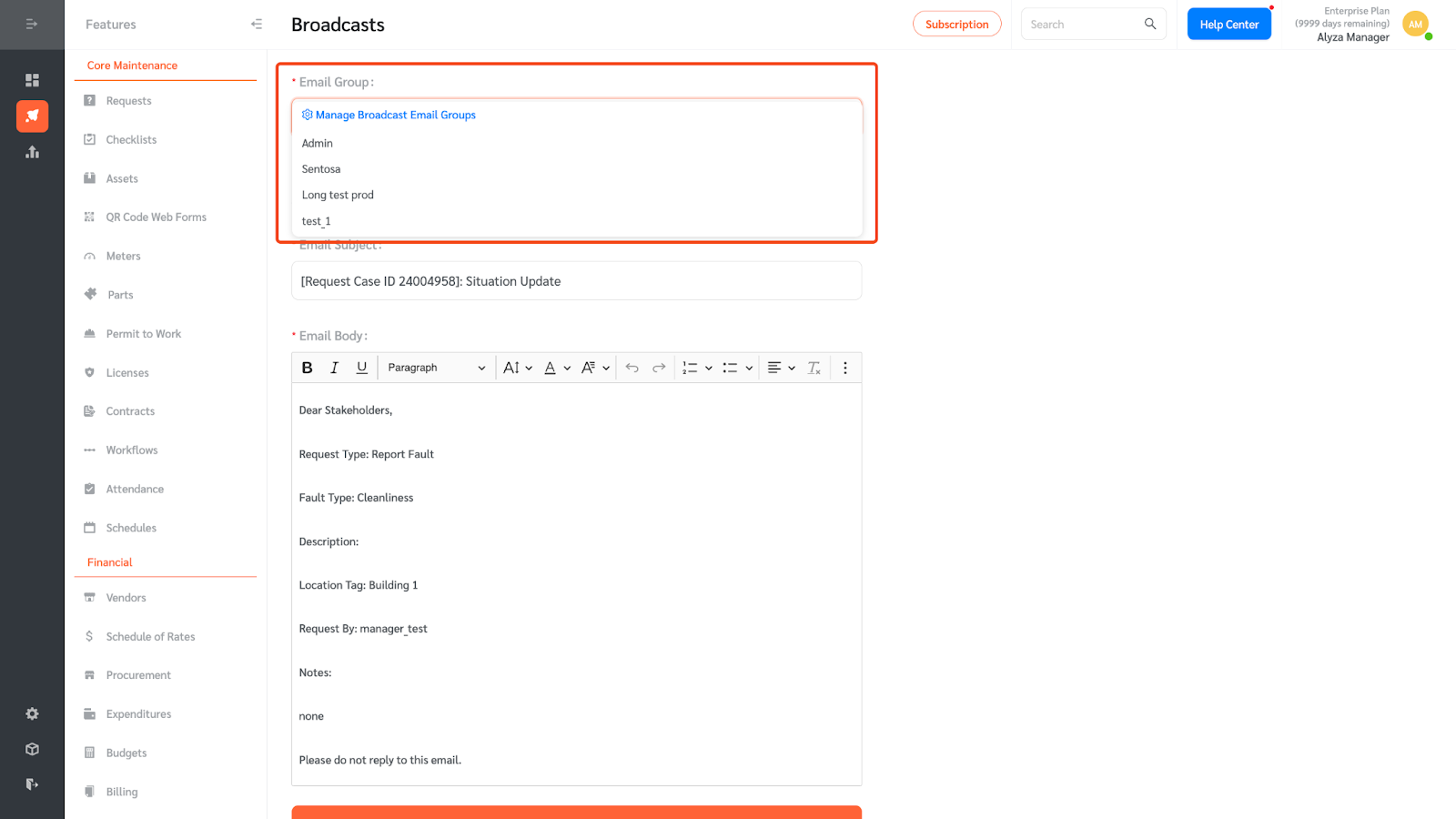Screen dimensions: 1456x819
Task: Click the Subscription button
Action: click(x=956, y=25)
